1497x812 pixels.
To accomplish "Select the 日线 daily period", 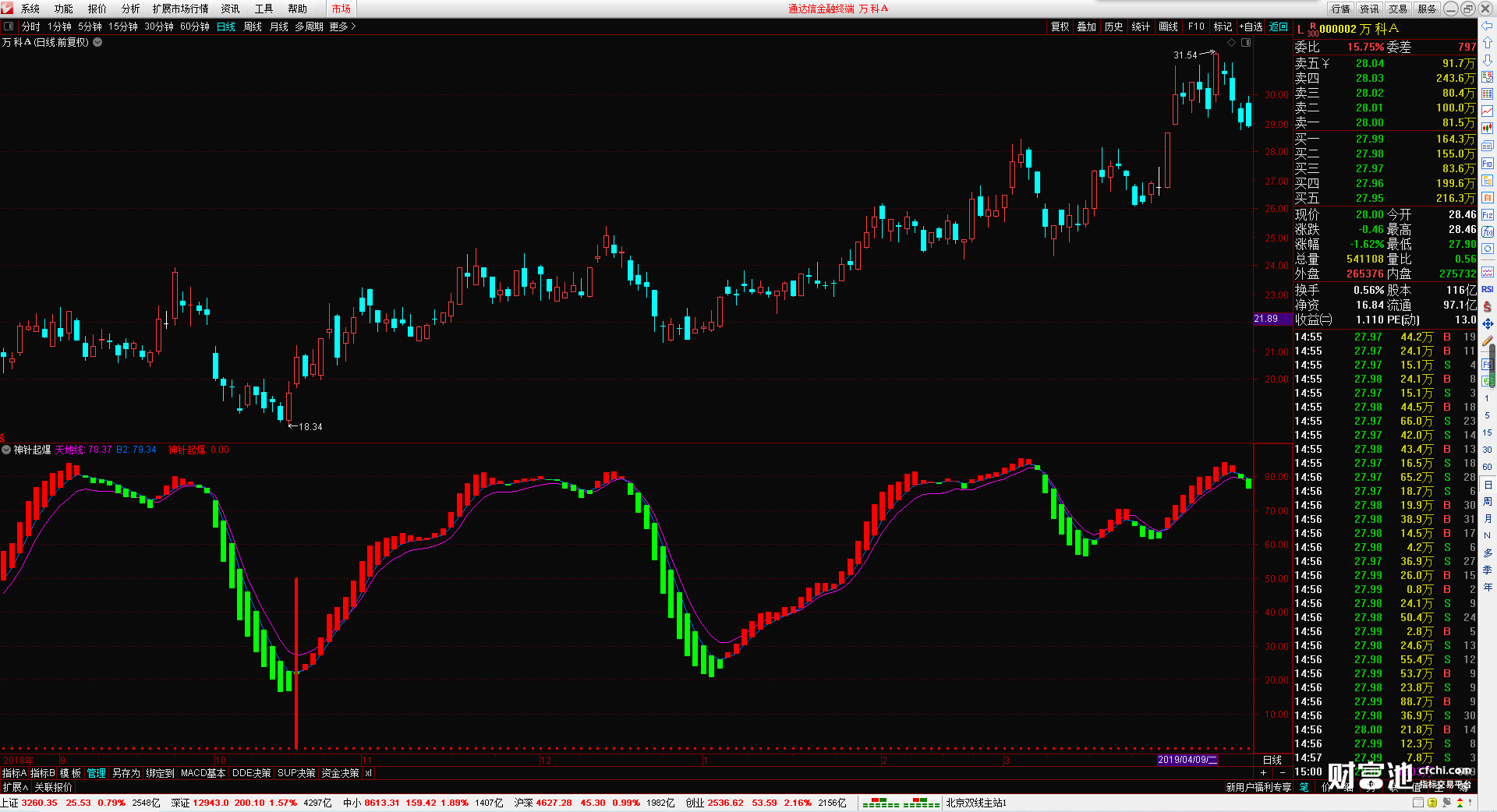I will click(226, 26).
